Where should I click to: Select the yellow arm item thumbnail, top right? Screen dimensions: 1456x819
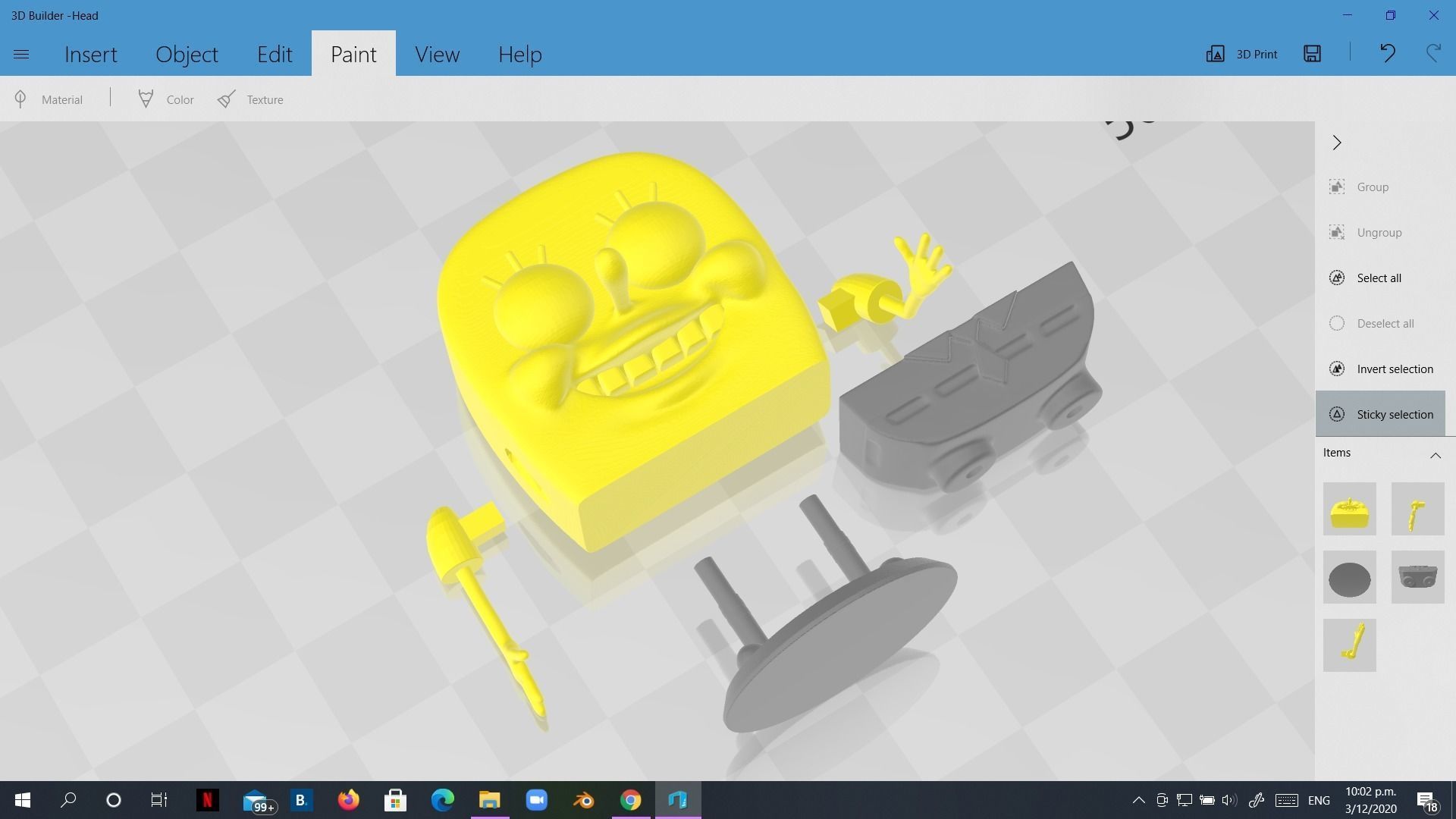pos(1417,509)
